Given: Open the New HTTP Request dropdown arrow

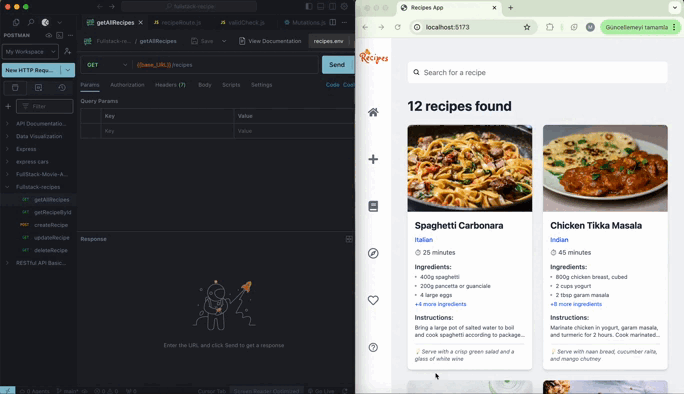Looking at the screenshot, I should click(x=68, y=70).
